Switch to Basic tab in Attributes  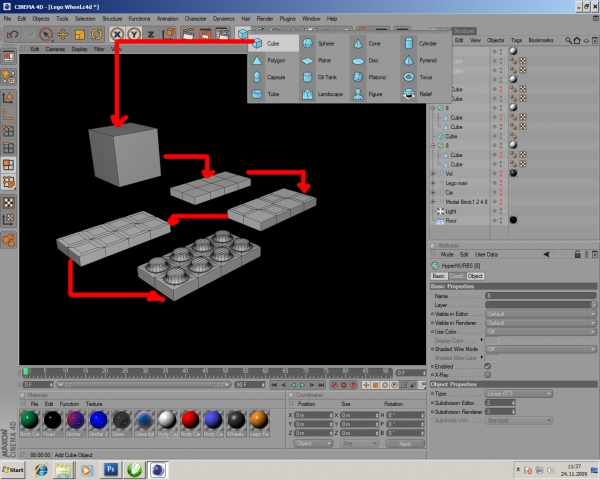439,276
